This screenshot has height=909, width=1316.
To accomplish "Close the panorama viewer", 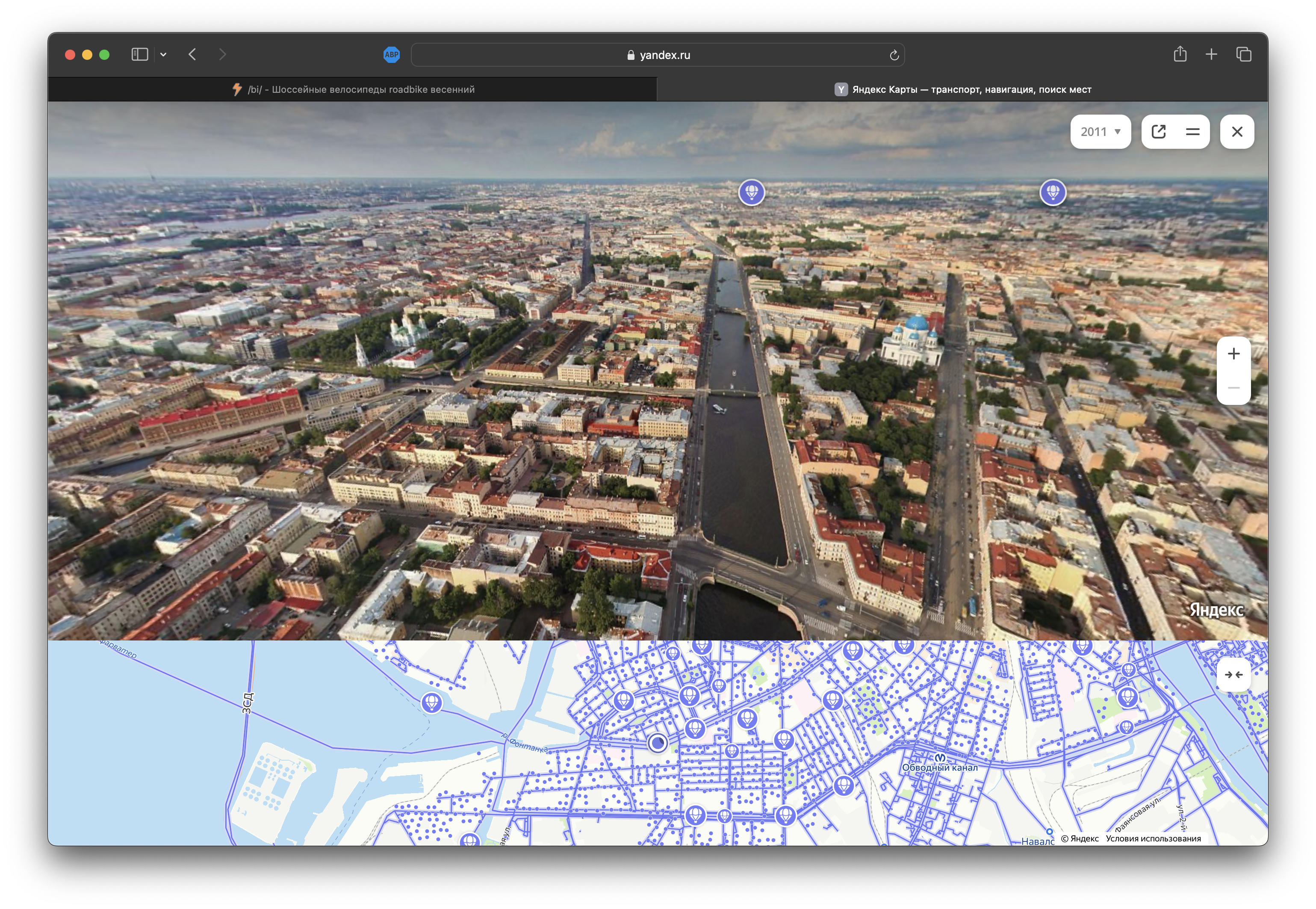I will (1237, 132).
